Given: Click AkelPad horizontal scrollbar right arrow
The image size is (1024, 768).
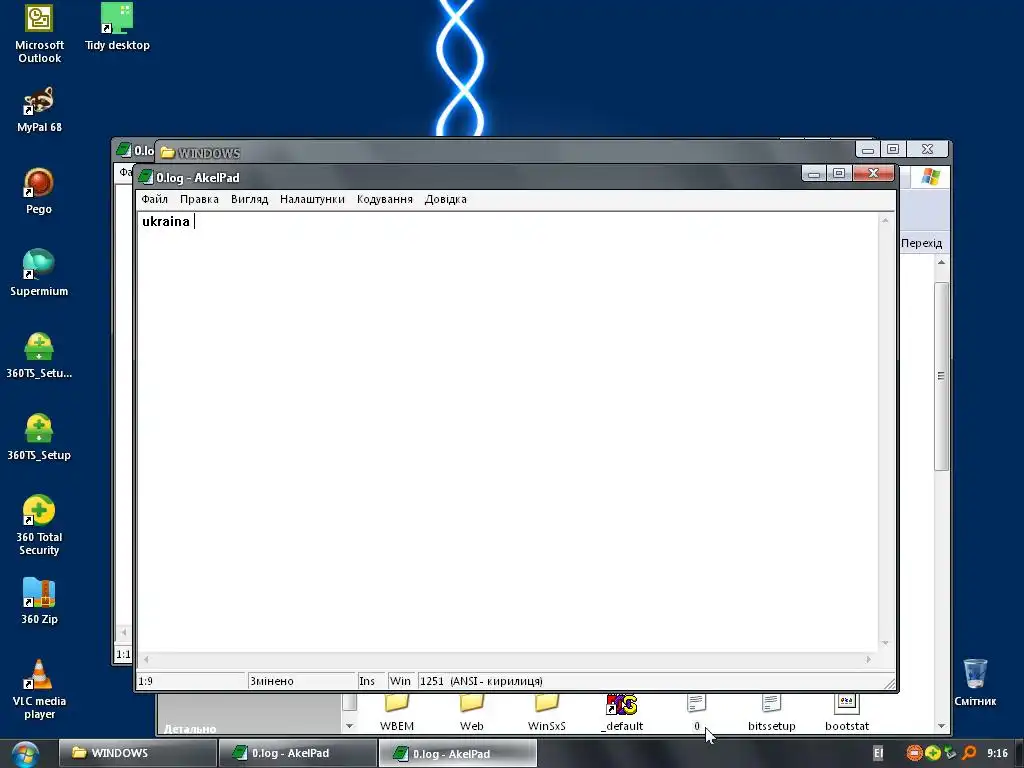Looking at the screenshot, I should pos(869,660).
